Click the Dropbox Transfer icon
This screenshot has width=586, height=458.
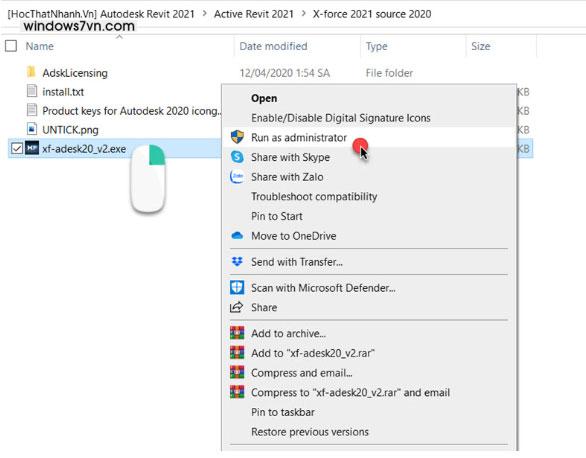click(x=237, y=262)
